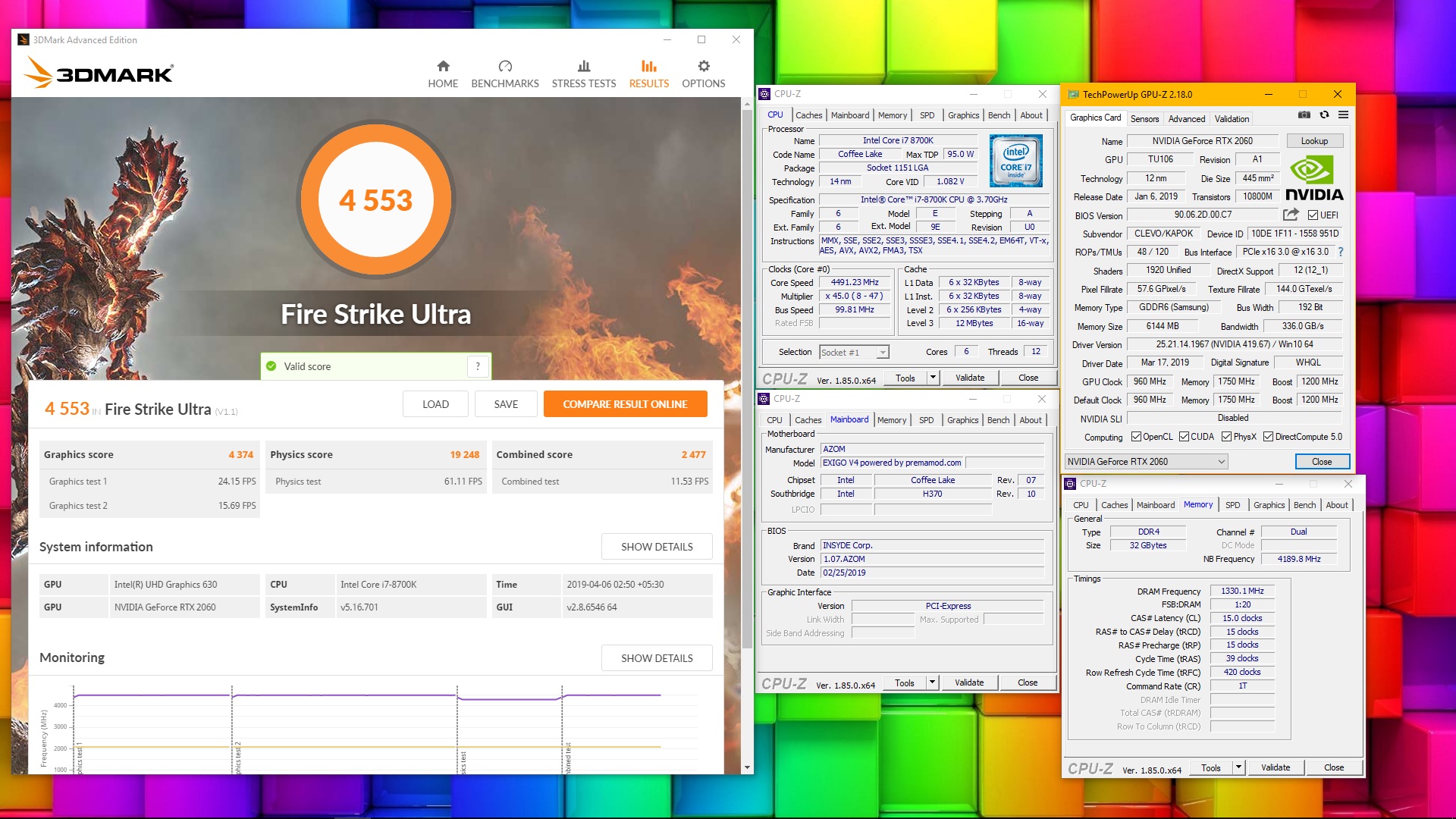
Task: Minimize the GPU-Z window
Action: [x=1268, y=95]
